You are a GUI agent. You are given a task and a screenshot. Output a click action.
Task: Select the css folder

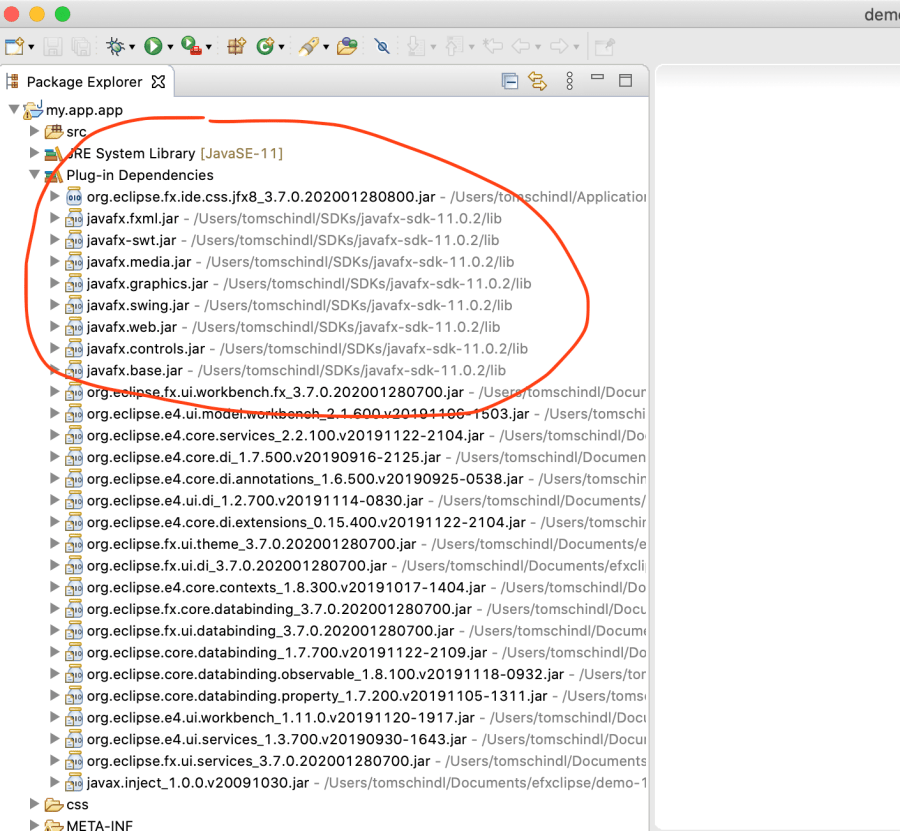tap(77, 804)
